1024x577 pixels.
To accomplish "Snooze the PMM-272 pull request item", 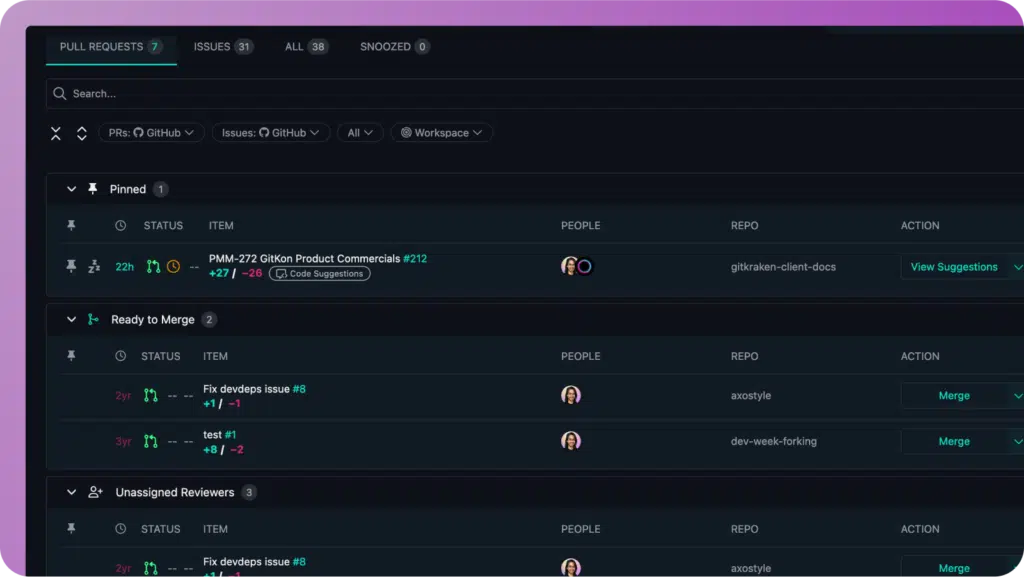I will pos(94,266).
